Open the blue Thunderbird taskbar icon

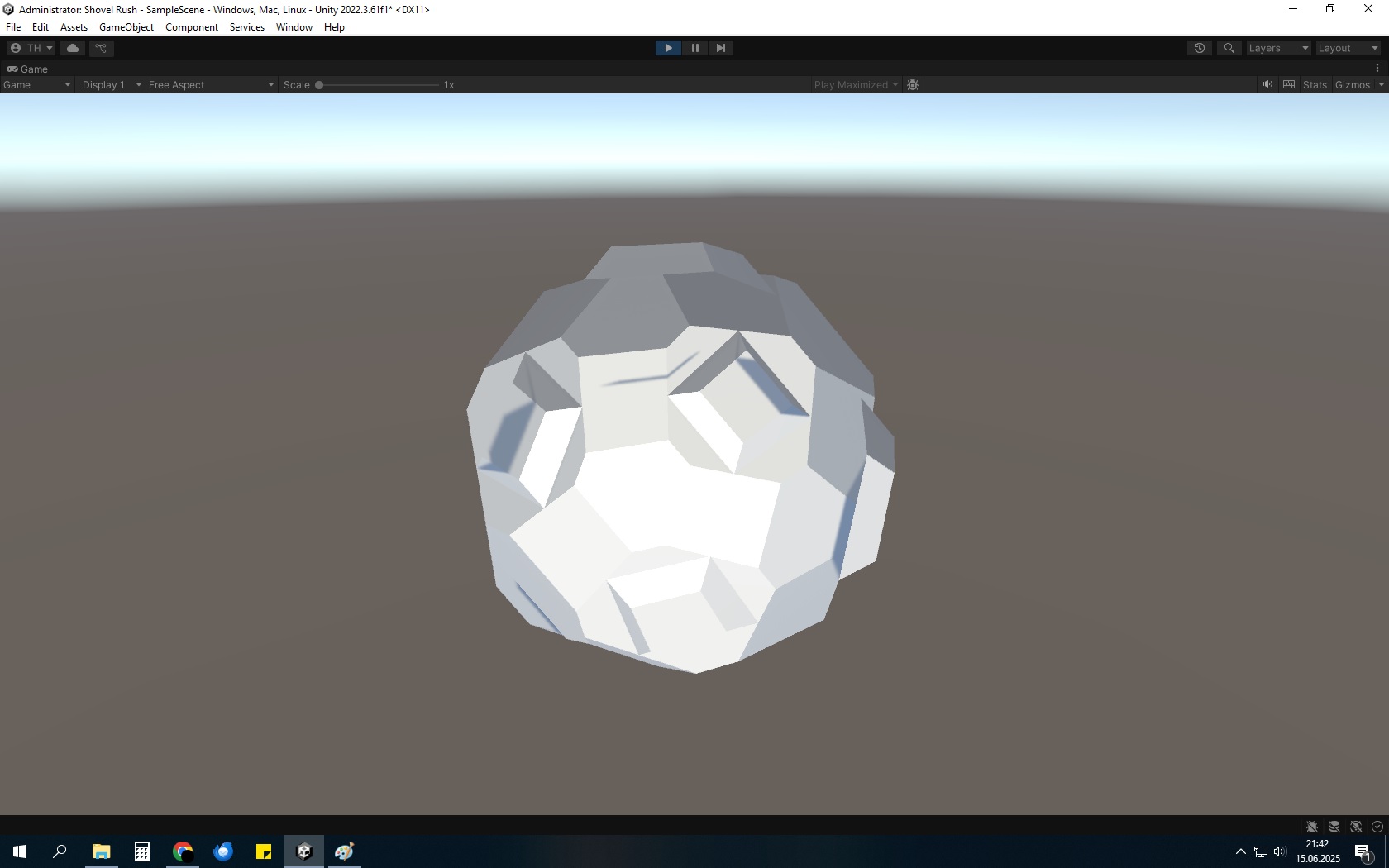(x=223, y=851)
